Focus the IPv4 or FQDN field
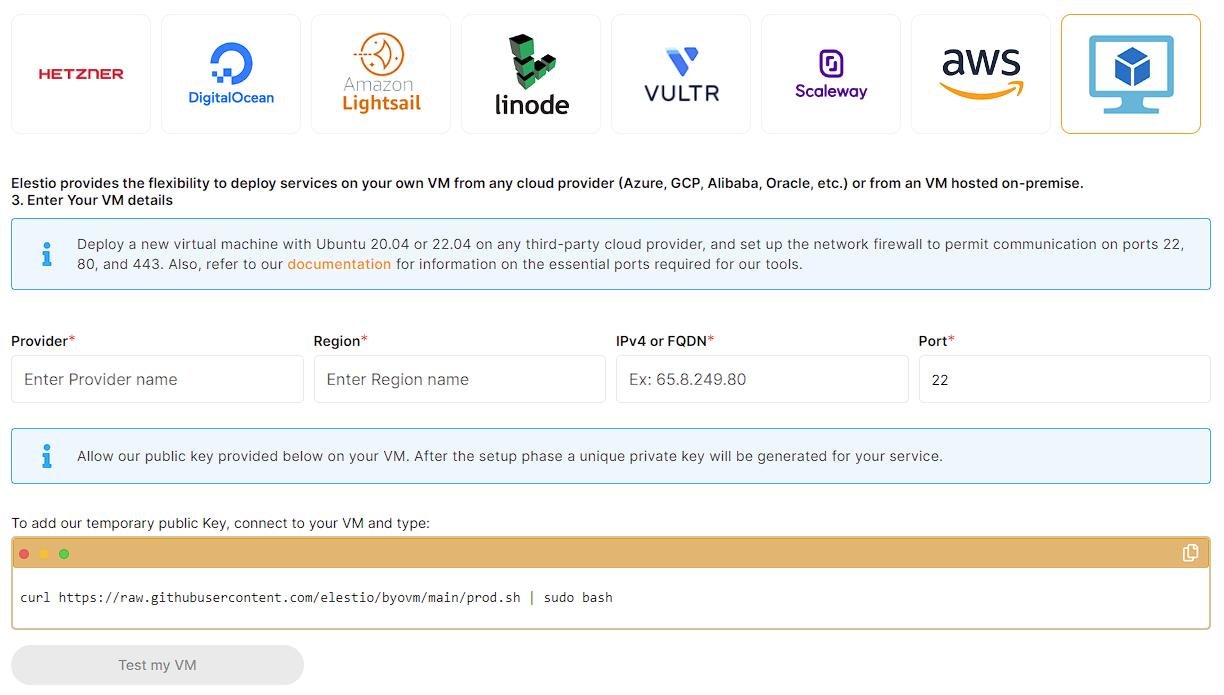1224x695 pixels. click(x=762, y=380)
